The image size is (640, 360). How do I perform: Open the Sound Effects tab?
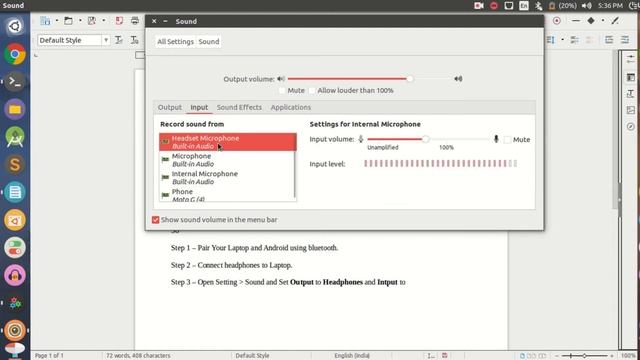(239, 107)
